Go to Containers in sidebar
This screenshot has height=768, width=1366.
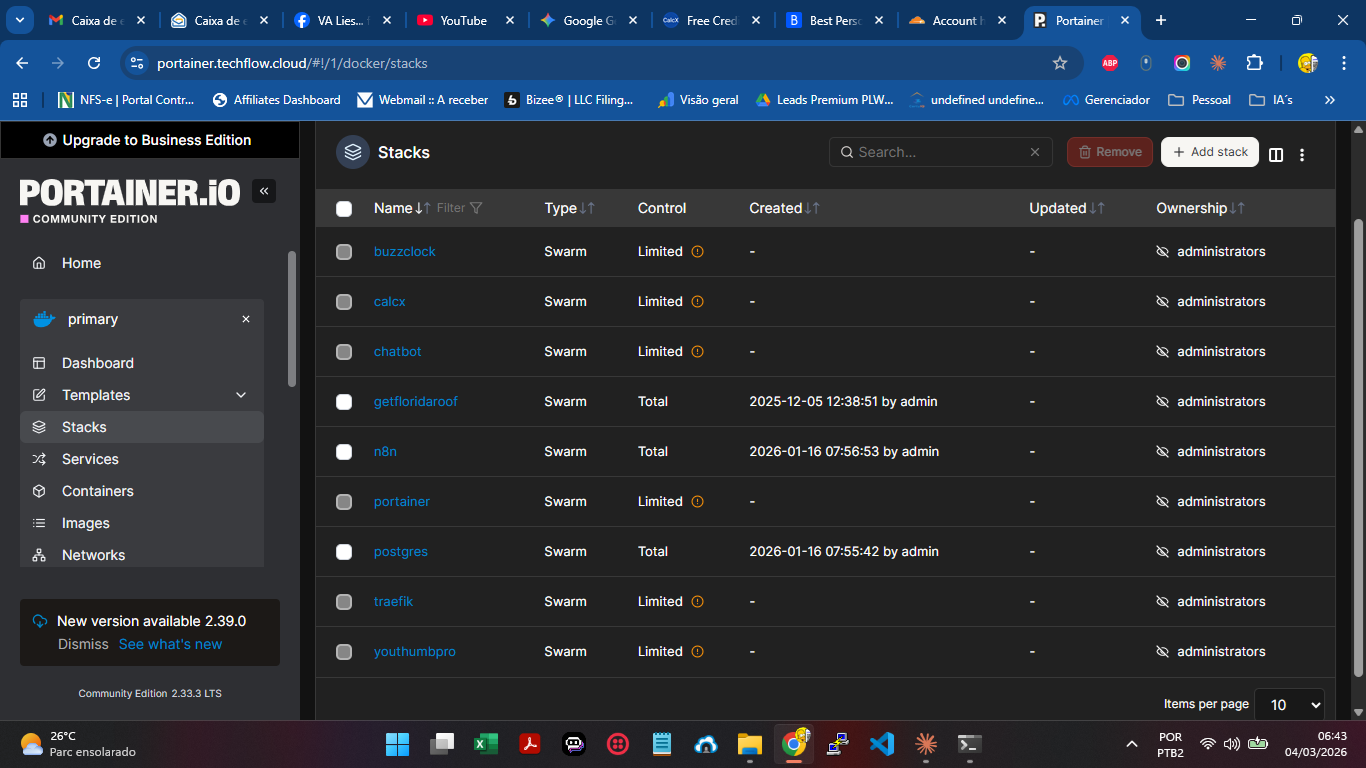pyautogui.click(x=97, y=491)
